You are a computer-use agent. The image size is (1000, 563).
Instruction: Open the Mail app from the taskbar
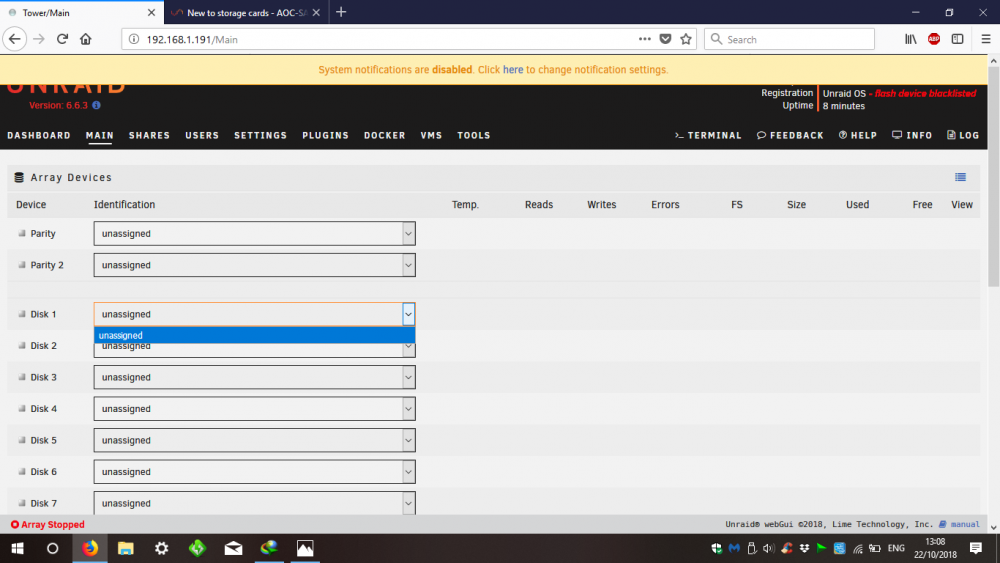click(233, 548)
